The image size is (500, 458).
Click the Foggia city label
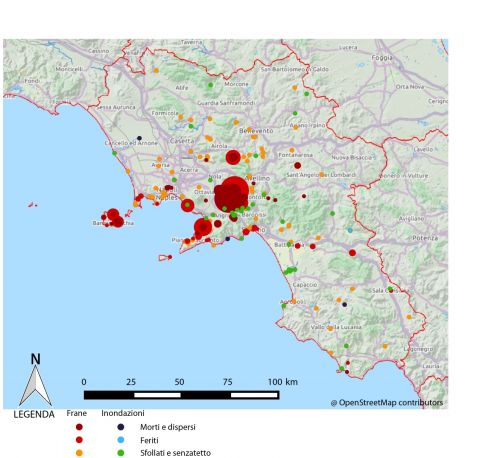pos(382,58)
